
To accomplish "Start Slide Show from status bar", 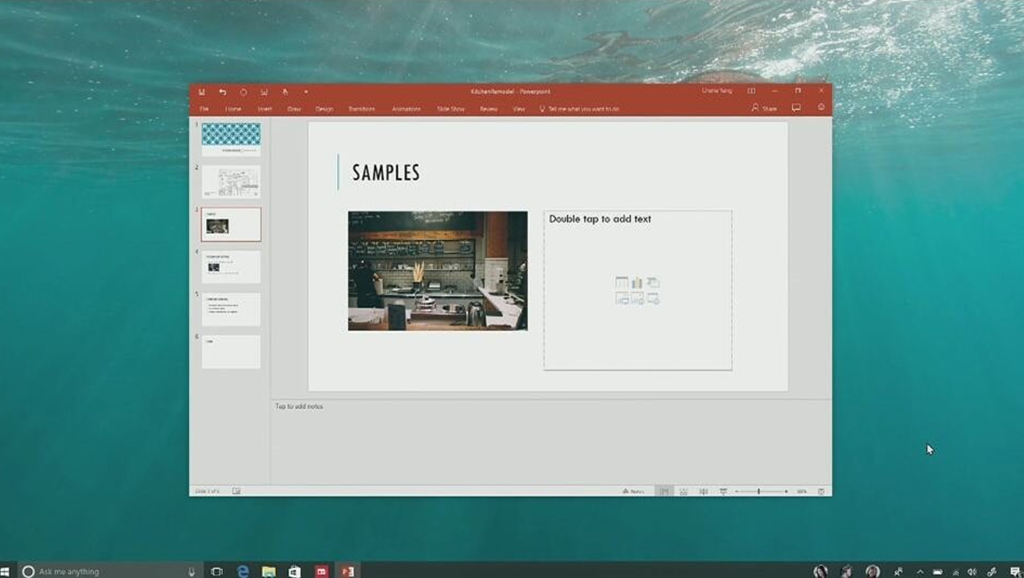I will pos(723,491).
